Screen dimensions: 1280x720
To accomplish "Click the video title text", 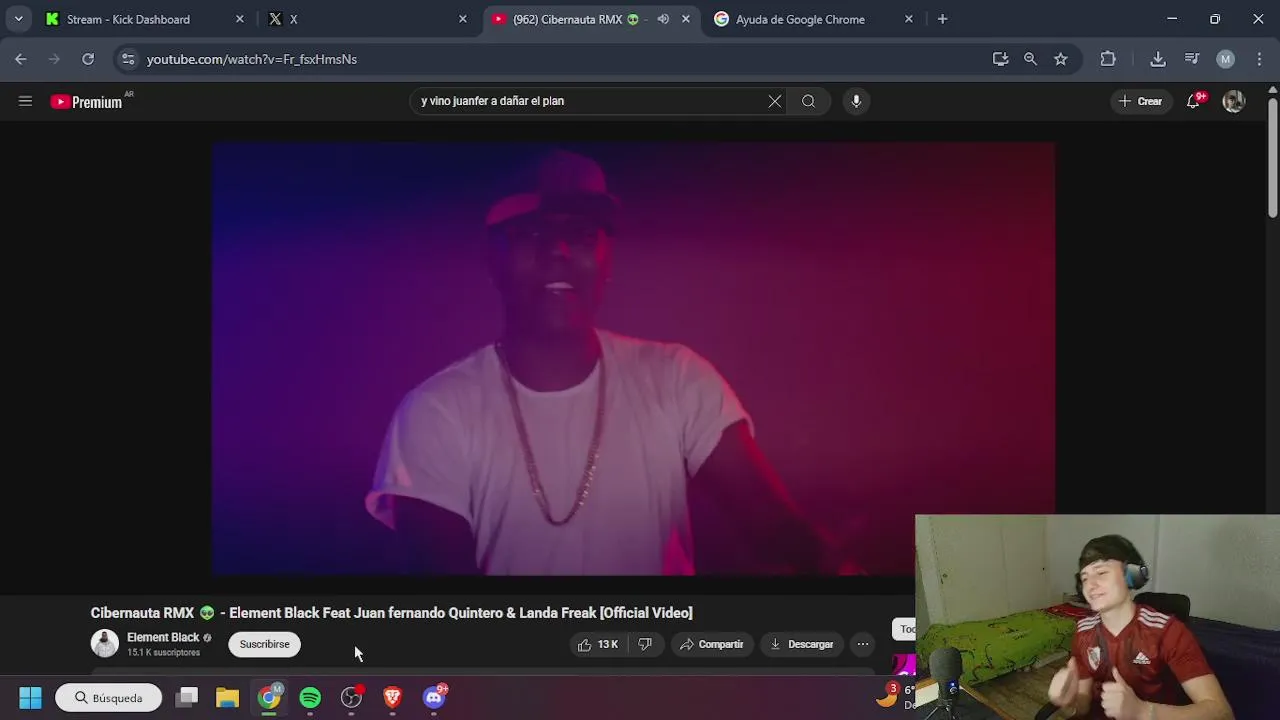I will [391, 613].
